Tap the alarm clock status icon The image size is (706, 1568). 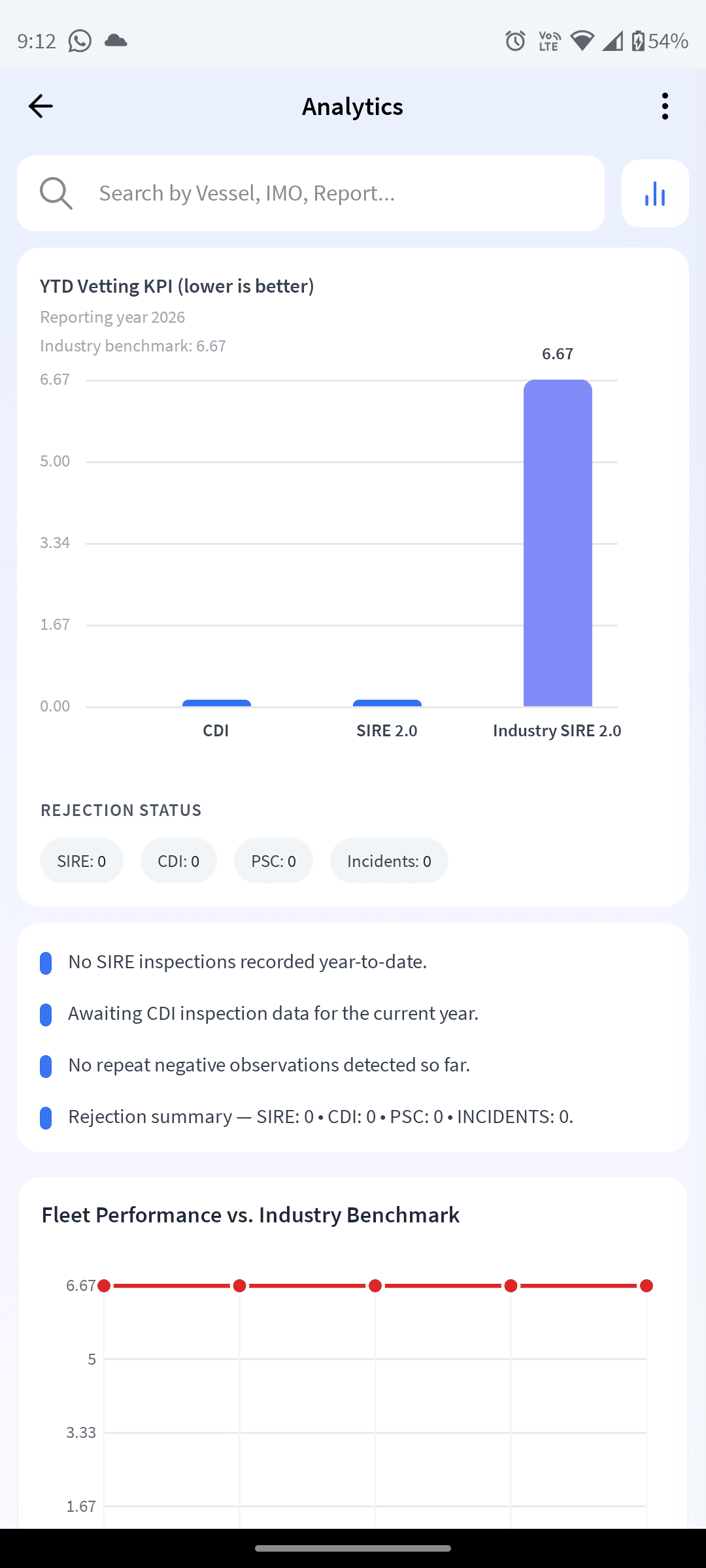click(515, 41)
